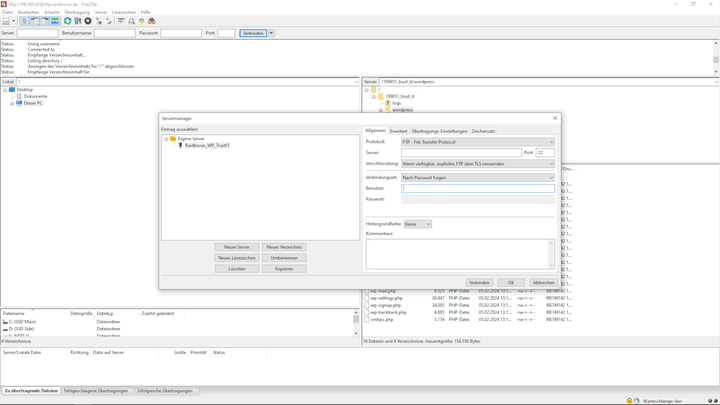Open the Ansicht menu

pyautogui.click(x=51, y=12)
